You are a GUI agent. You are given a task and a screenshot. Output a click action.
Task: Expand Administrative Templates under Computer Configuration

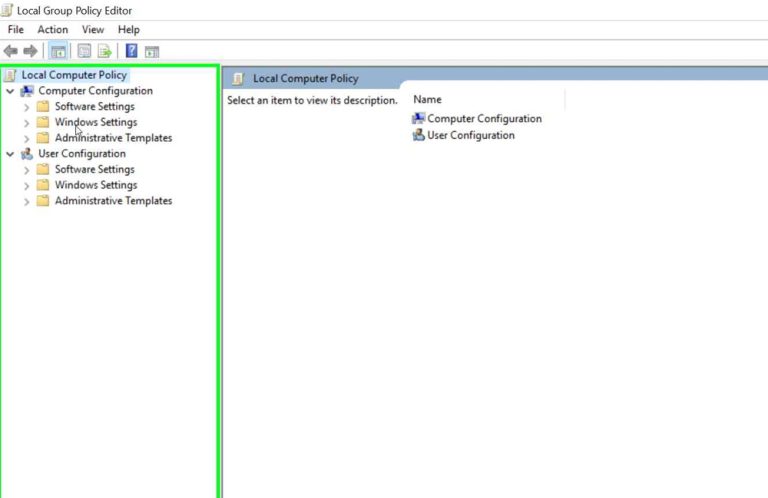pyautogui.click(x=27, y=138)
